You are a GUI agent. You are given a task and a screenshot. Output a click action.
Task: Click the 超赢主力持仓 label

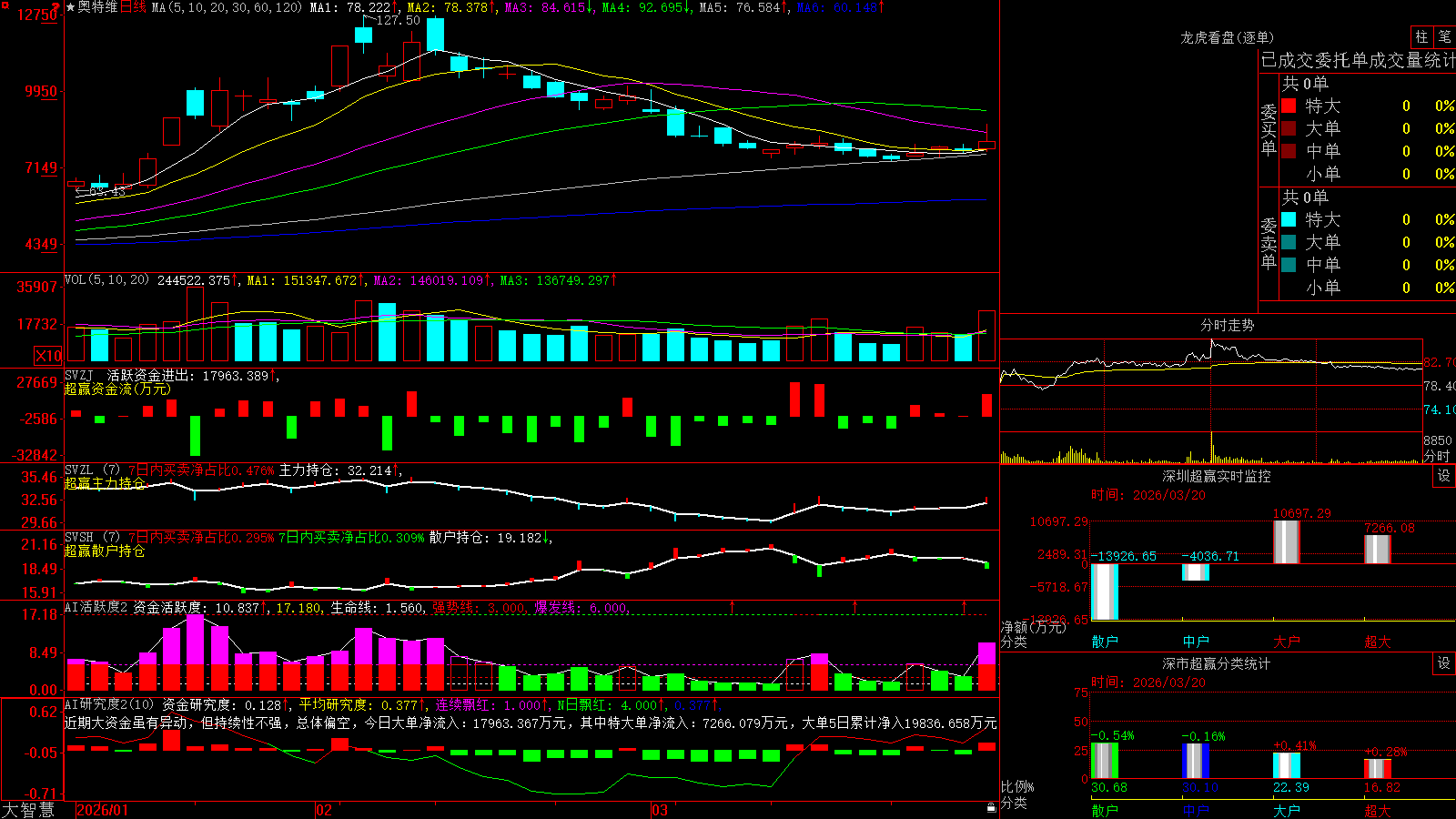tap(105, 483)
